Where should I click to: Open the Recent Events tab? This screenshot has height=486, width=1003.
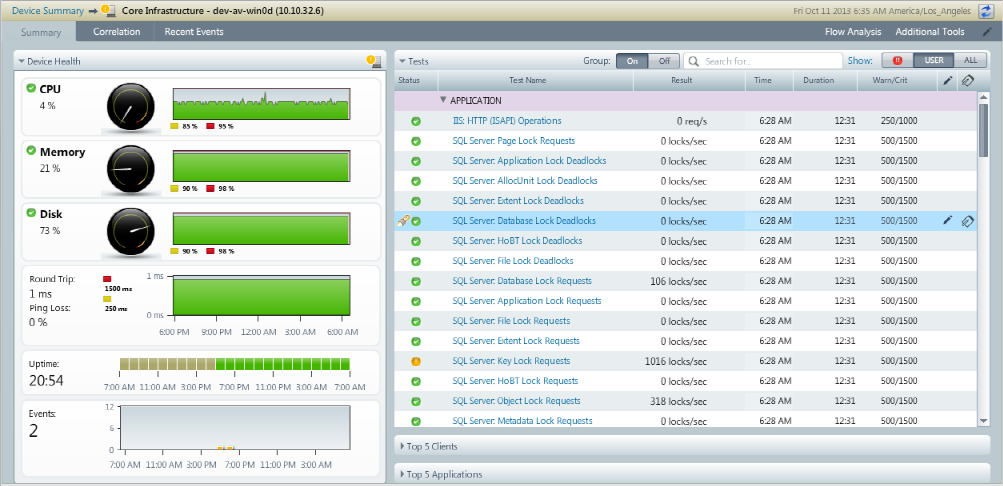[194, 32]
